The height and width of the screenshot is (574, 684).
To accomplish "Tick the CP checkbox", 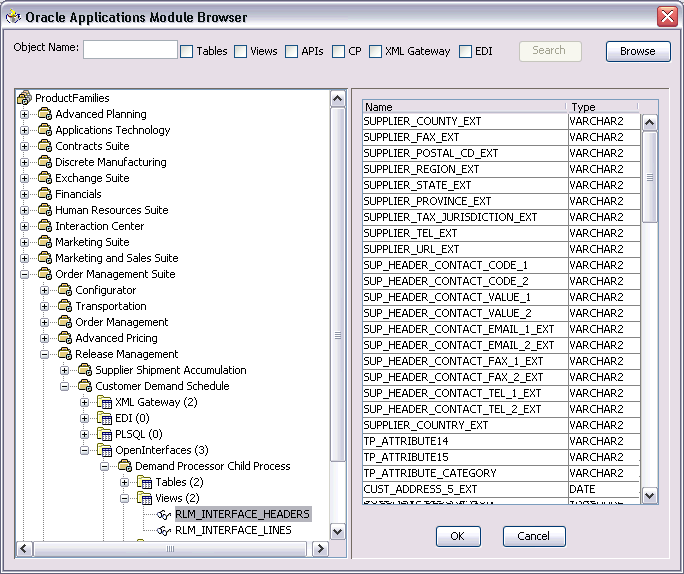I will pyautogui.click(x=339, y=51).
